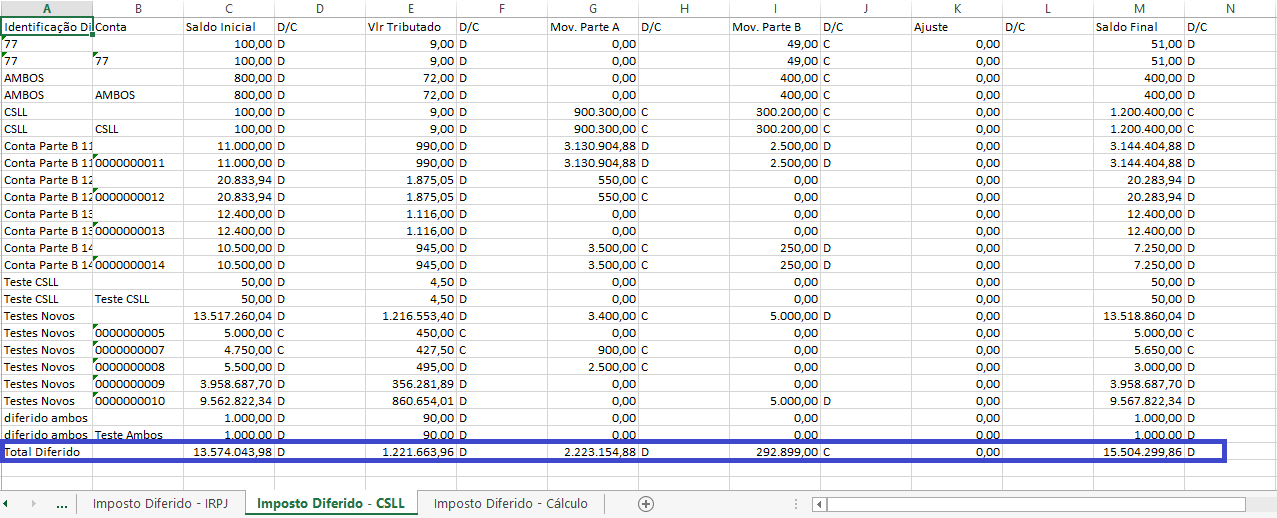Select column M header
Viewport: 1277px width, 518px height.
[x=1138, y=8]
